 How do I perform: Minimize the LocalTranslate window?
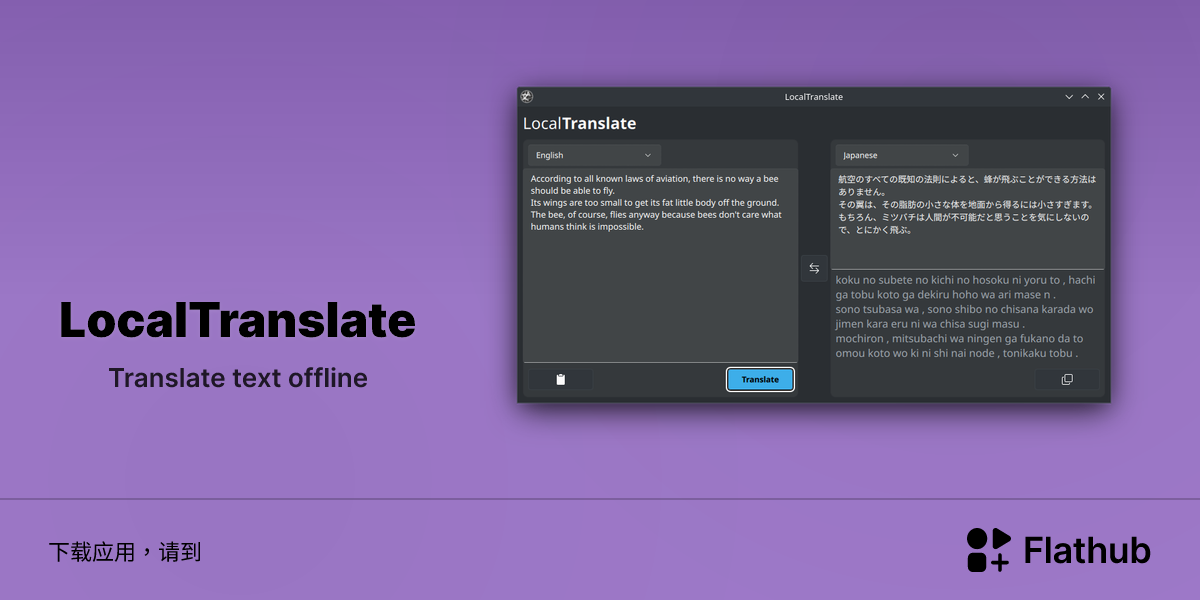1069,97
